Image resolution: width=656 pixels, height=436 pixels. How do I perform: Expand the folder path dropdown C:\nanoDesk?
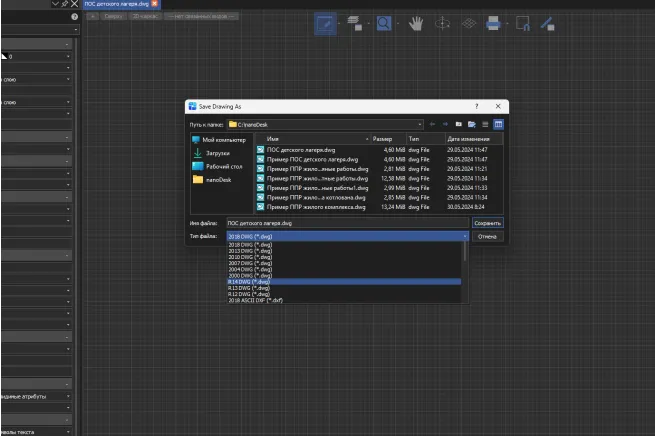pos(419,124)
